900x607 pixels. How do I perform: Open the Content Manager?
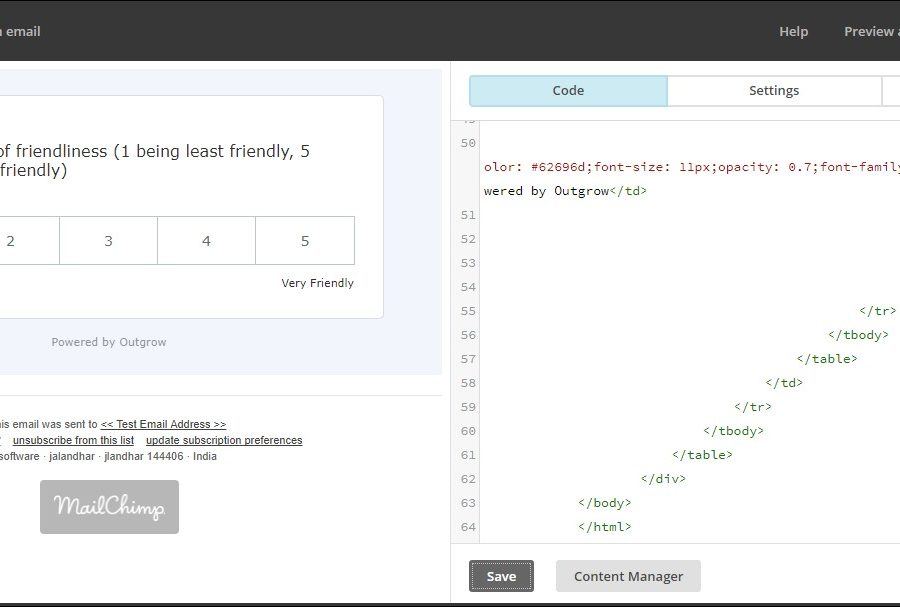(x=628, y=576)
